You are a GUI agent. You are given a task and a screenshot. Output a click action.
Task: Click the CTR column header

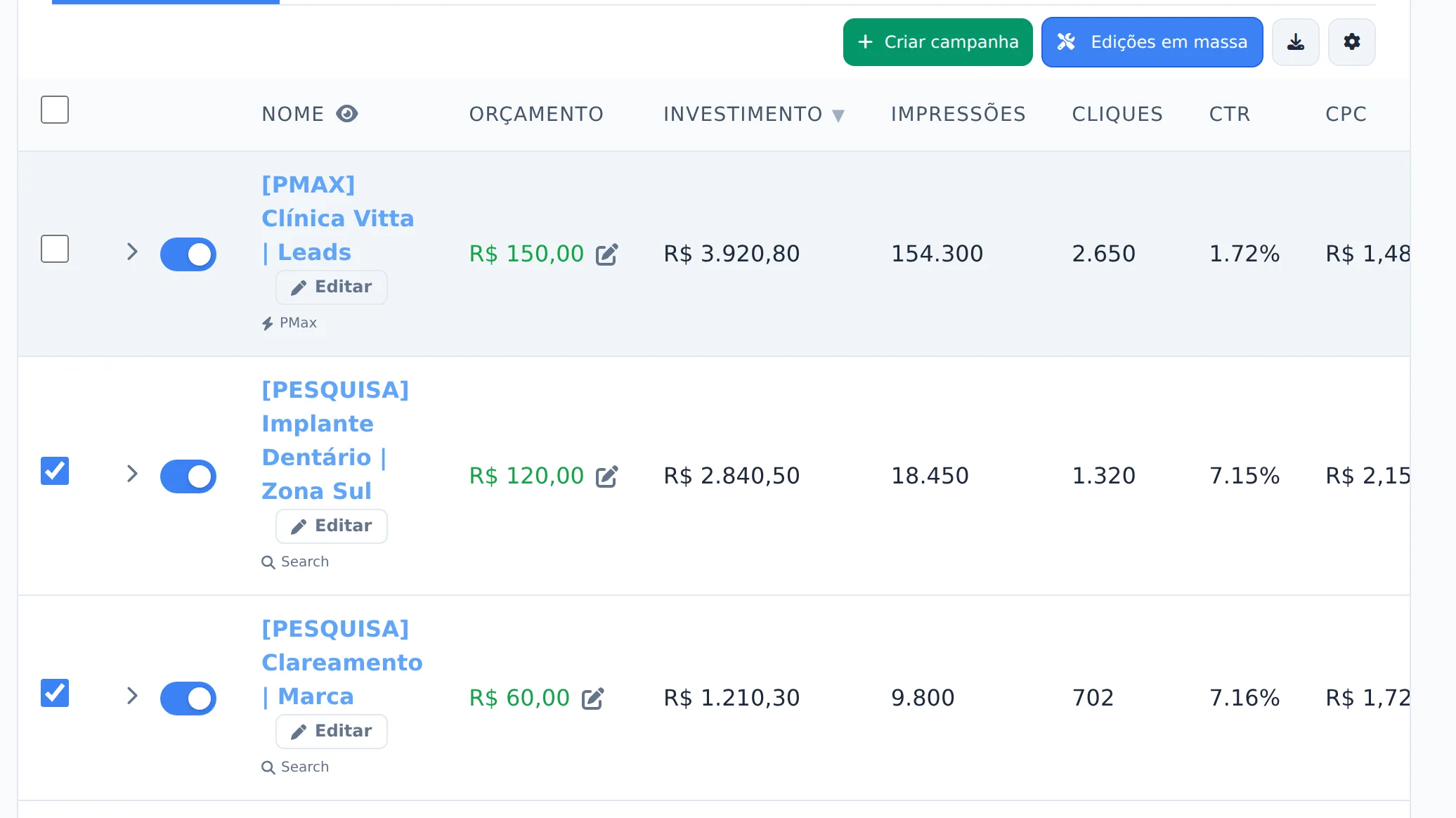pyautogui.click(x=1230, y=114)
